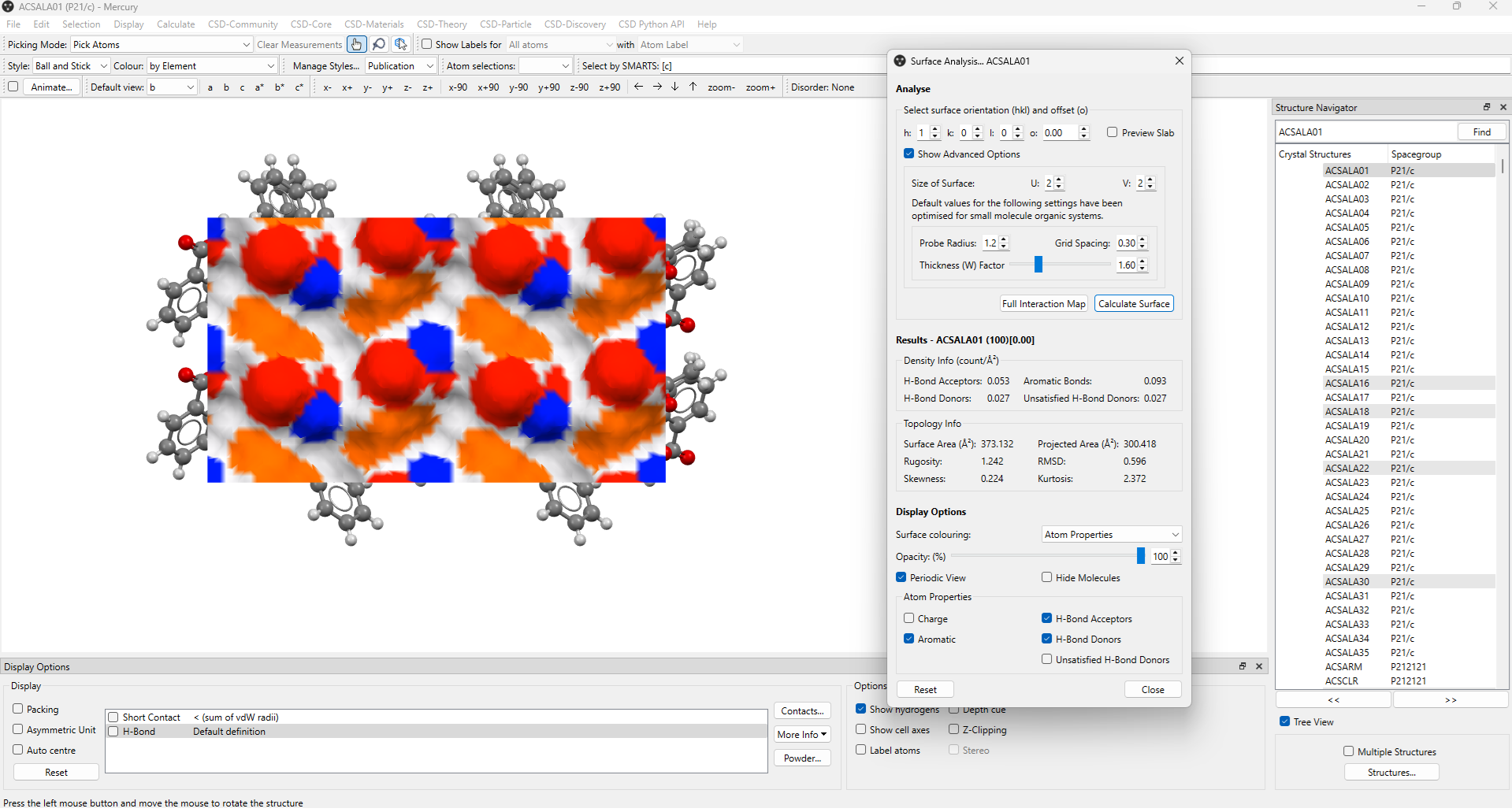Open the Surface colouring dropdown

tap(1110, 534)
